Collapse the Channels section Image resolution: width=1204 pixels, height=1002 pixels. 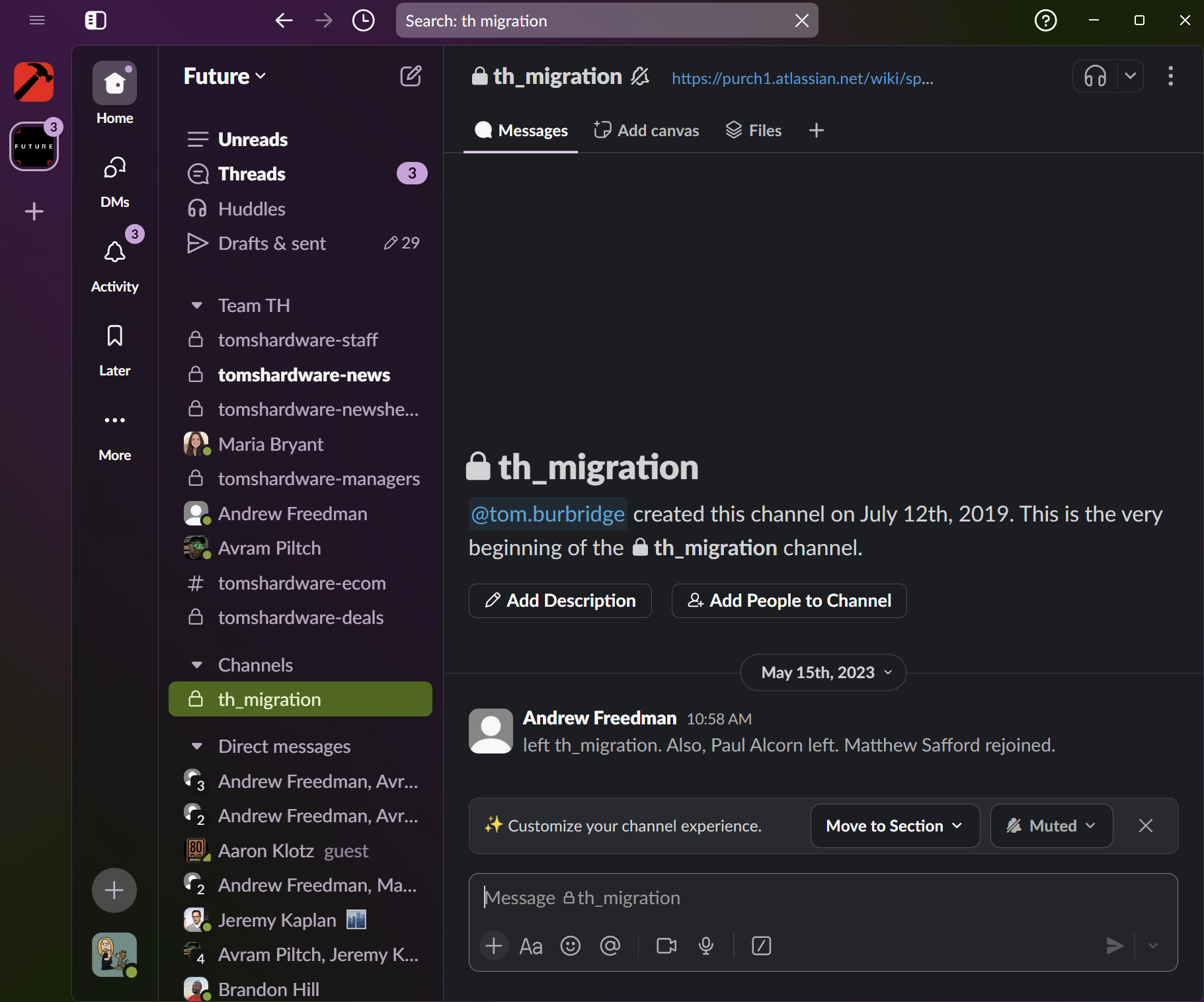click(196, 665)
